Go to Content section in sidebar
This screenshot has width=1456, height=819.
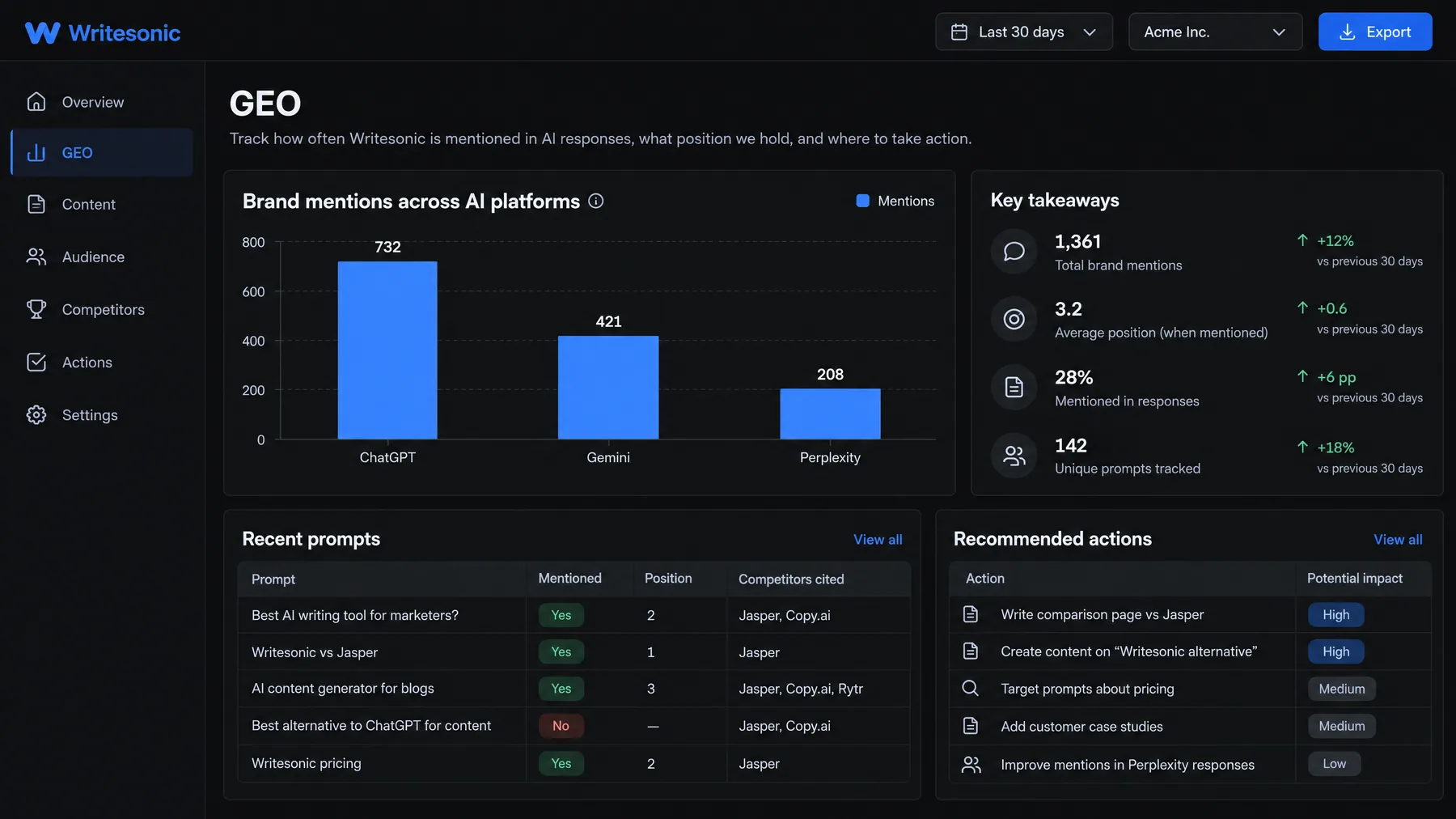click(102, 205)
